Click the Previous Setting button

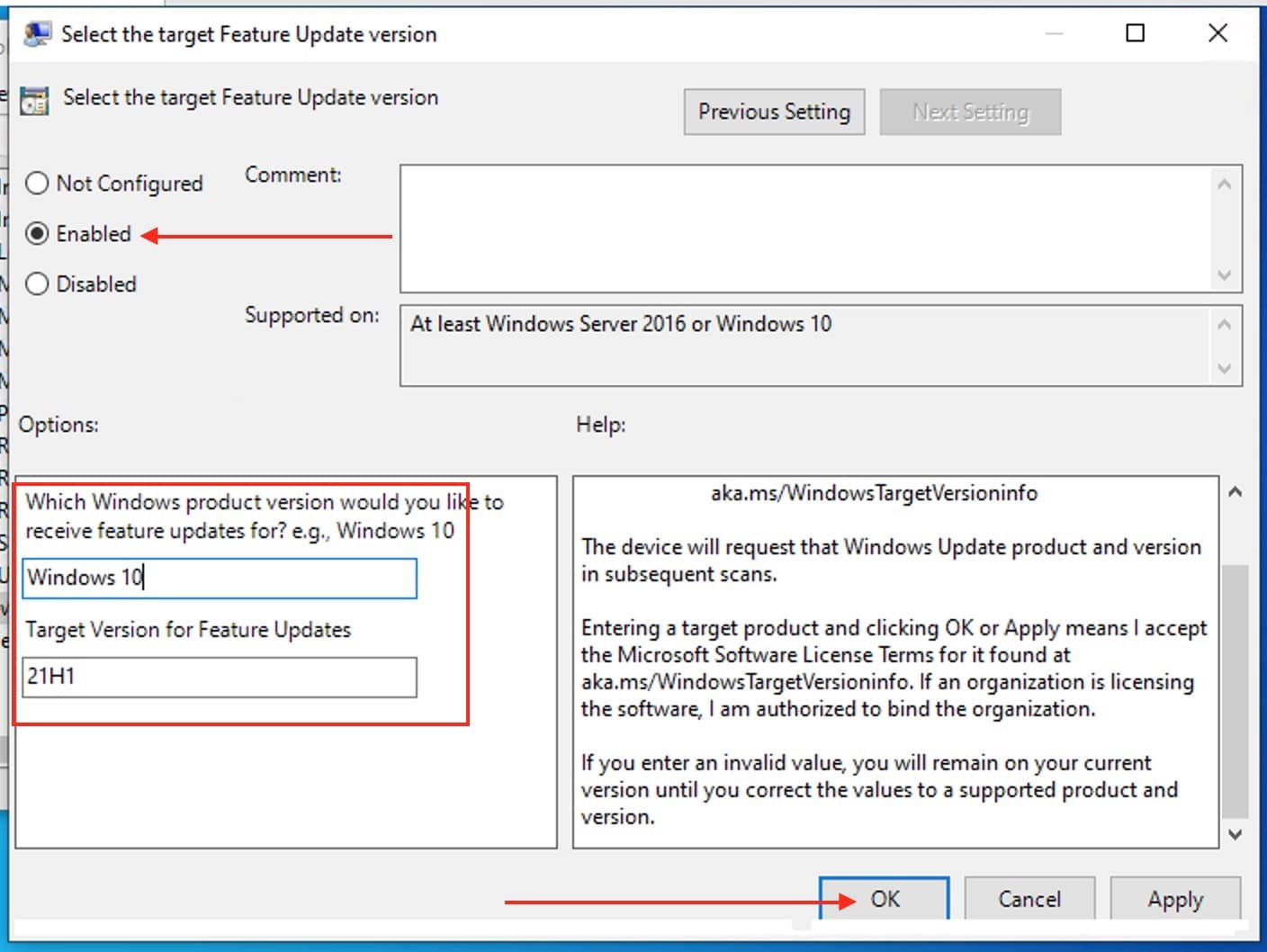click(774, 112)
